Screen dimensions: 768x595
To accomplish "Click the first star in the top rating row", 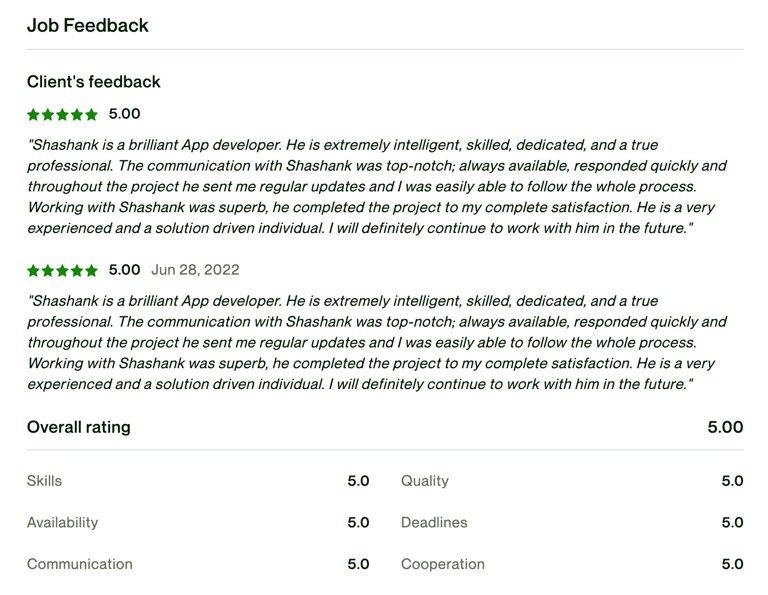I will coord(34,115).
